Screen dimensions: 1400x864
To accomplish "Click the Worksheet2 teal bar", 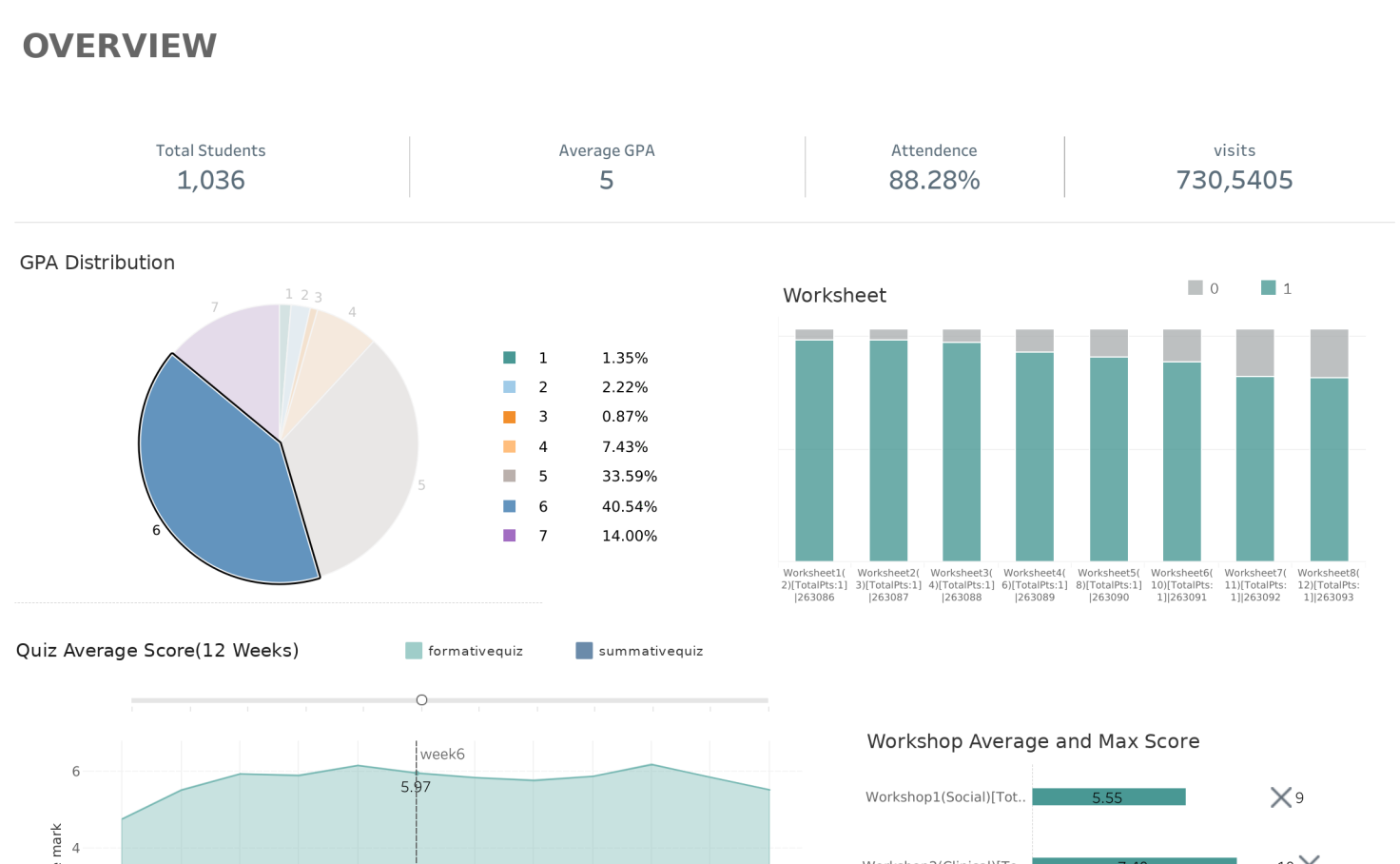I will pos(888,451).
